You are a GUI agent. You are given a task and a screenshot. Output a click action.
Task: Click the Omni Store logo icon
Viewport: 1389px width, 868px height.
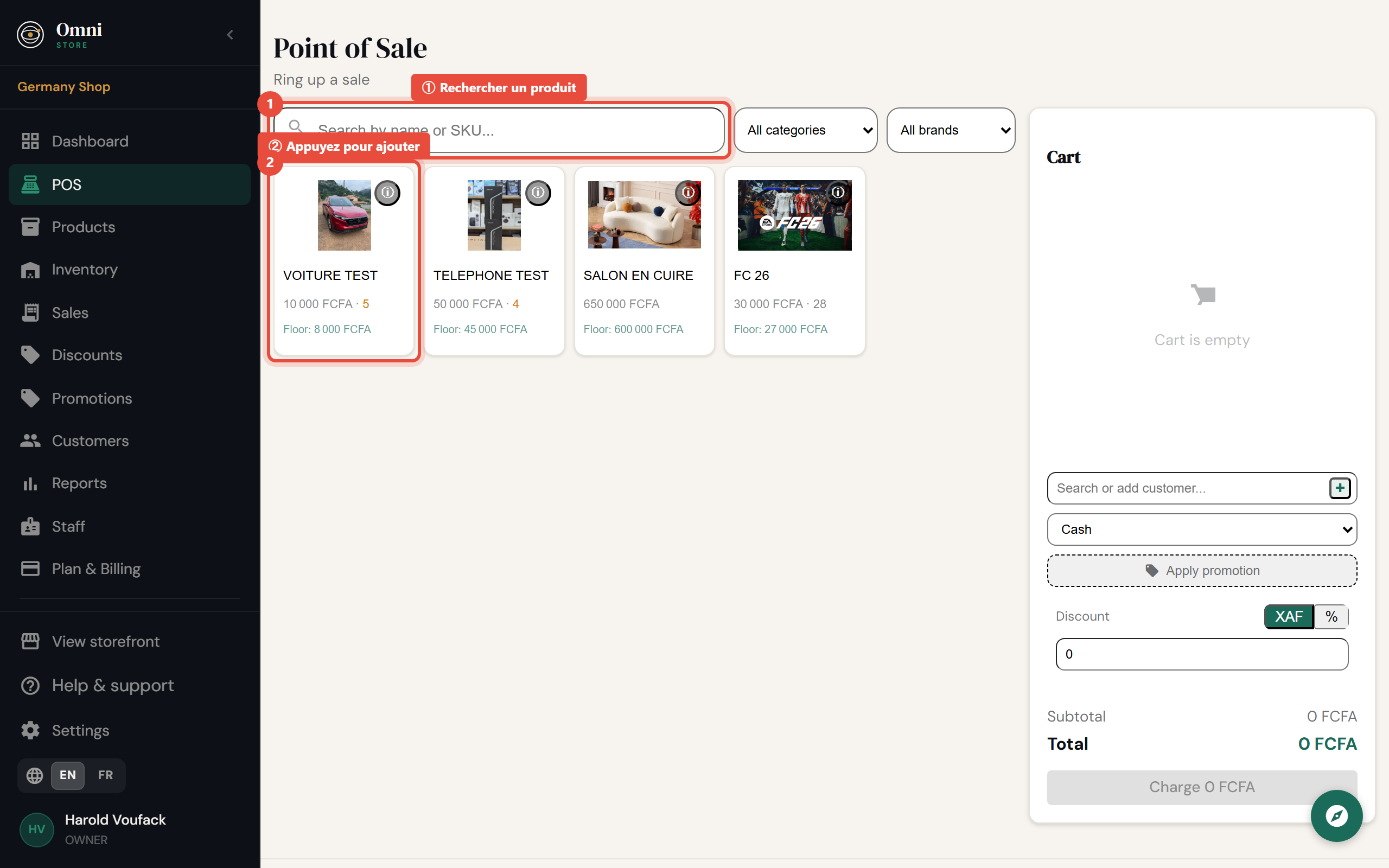(30, 35)
